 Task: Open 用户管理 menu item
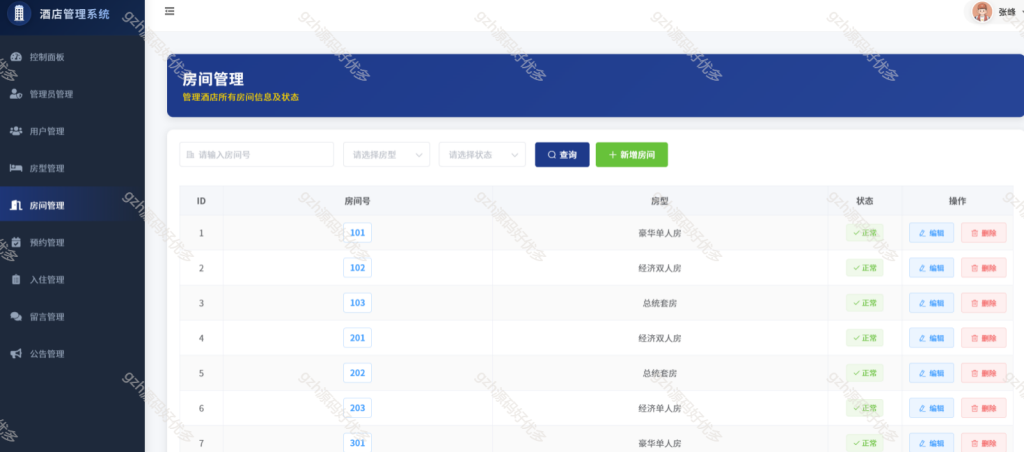coord(72,131)
